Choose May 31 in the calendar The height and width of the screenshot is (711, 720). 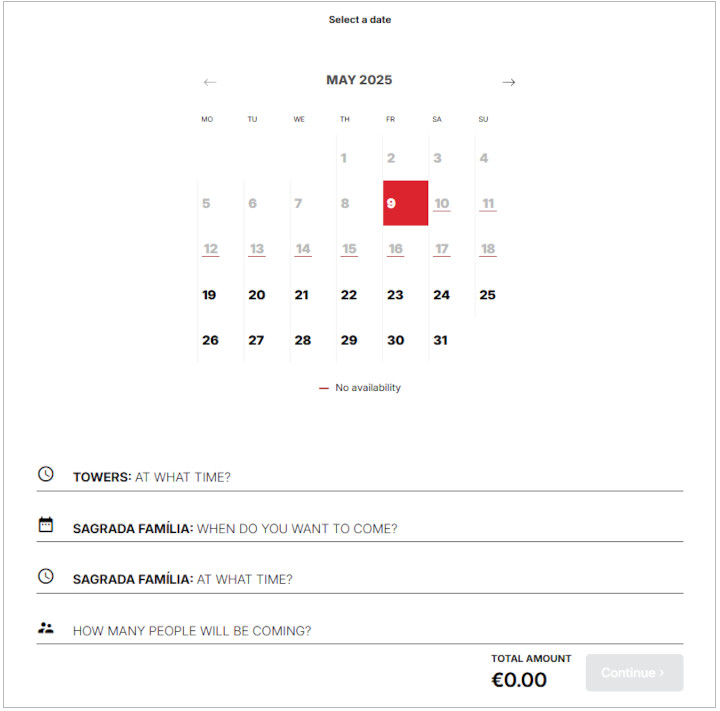441,340
